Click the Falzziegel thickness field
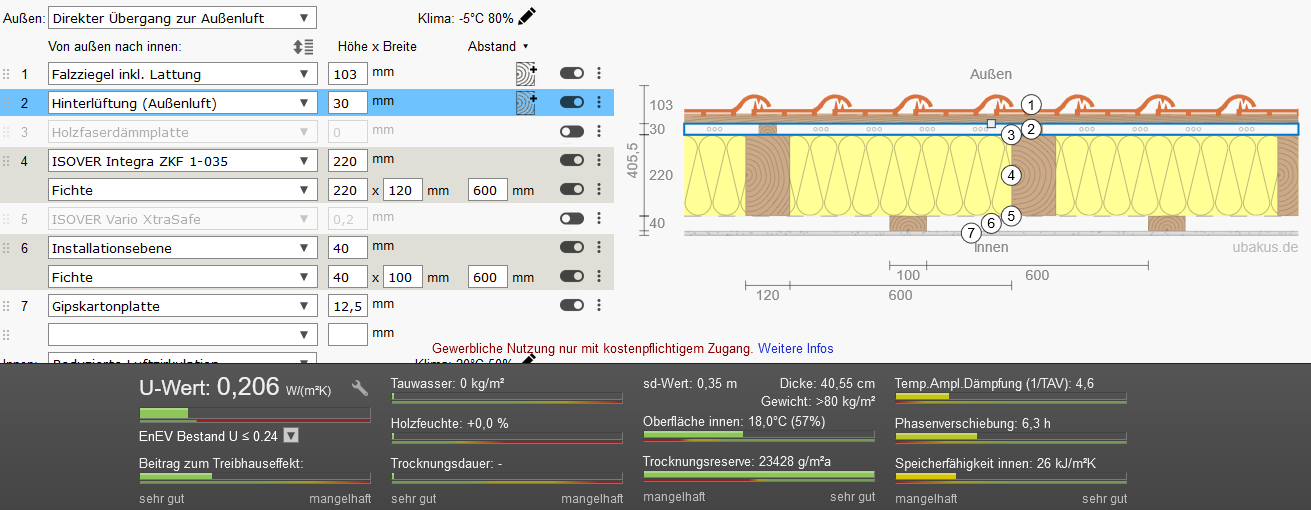Viewport: 1311px width, 510px height. tap(347, 74)
